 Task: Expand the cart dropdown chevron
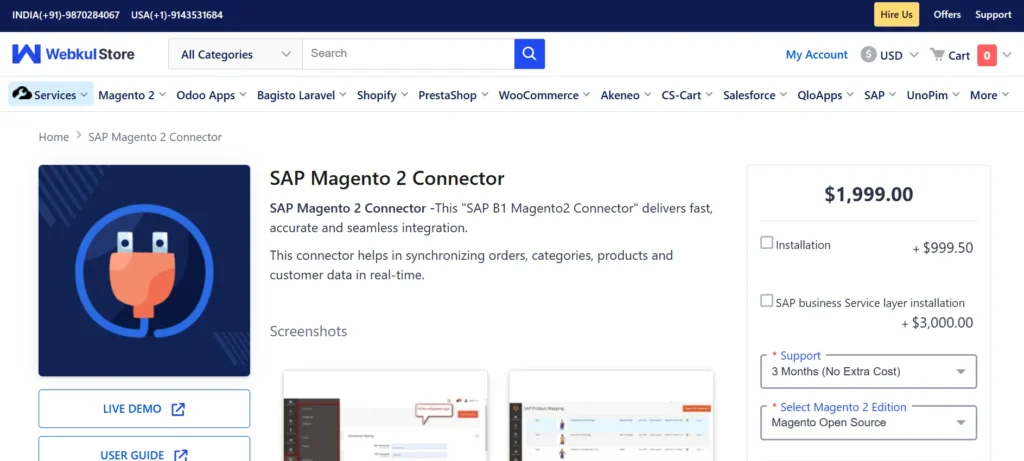pos(1007,55)
